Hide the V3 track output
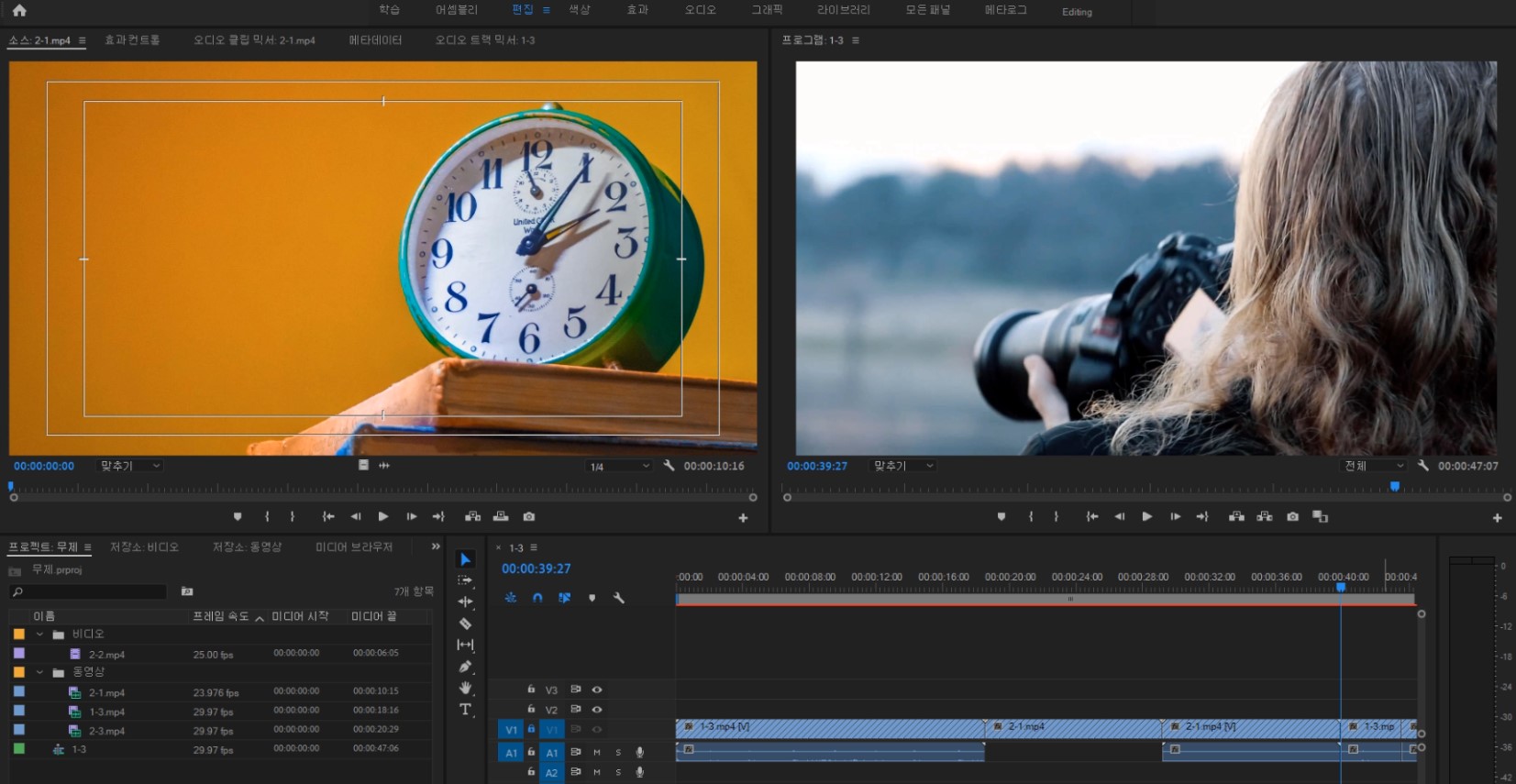 [597, 690]
